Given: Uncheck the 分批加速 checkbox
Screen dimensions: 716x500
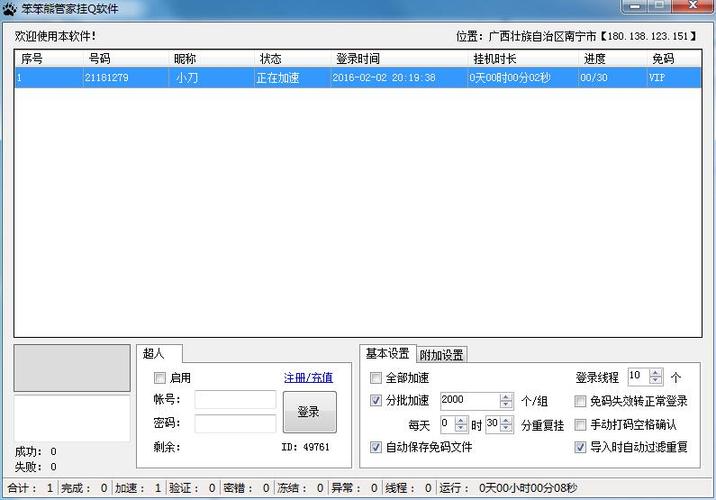Looking at the screenshot, I should click(x=376, y=401).
